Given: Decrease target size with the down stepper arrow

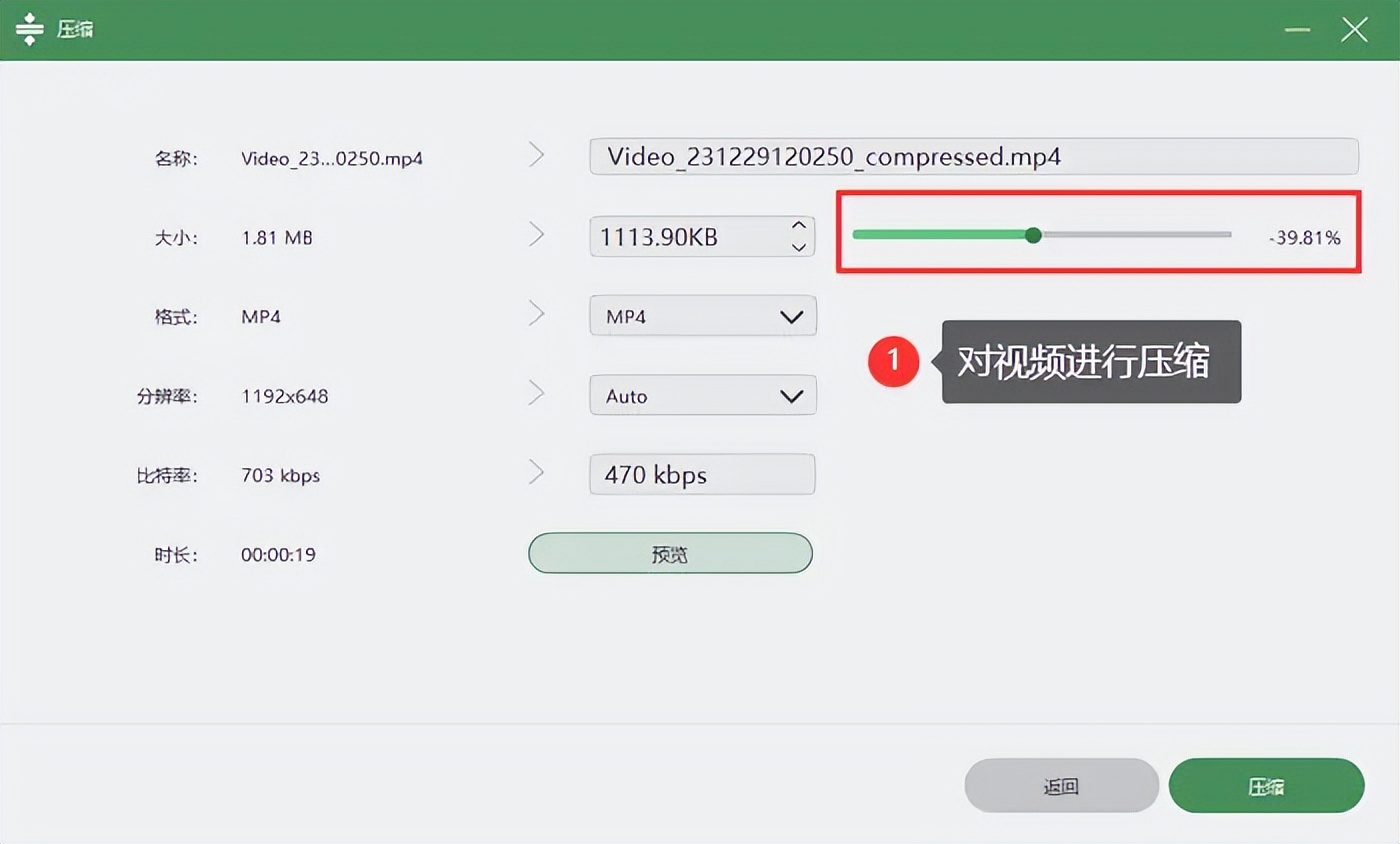Looking at the screenshot, I should coord(798,247).
